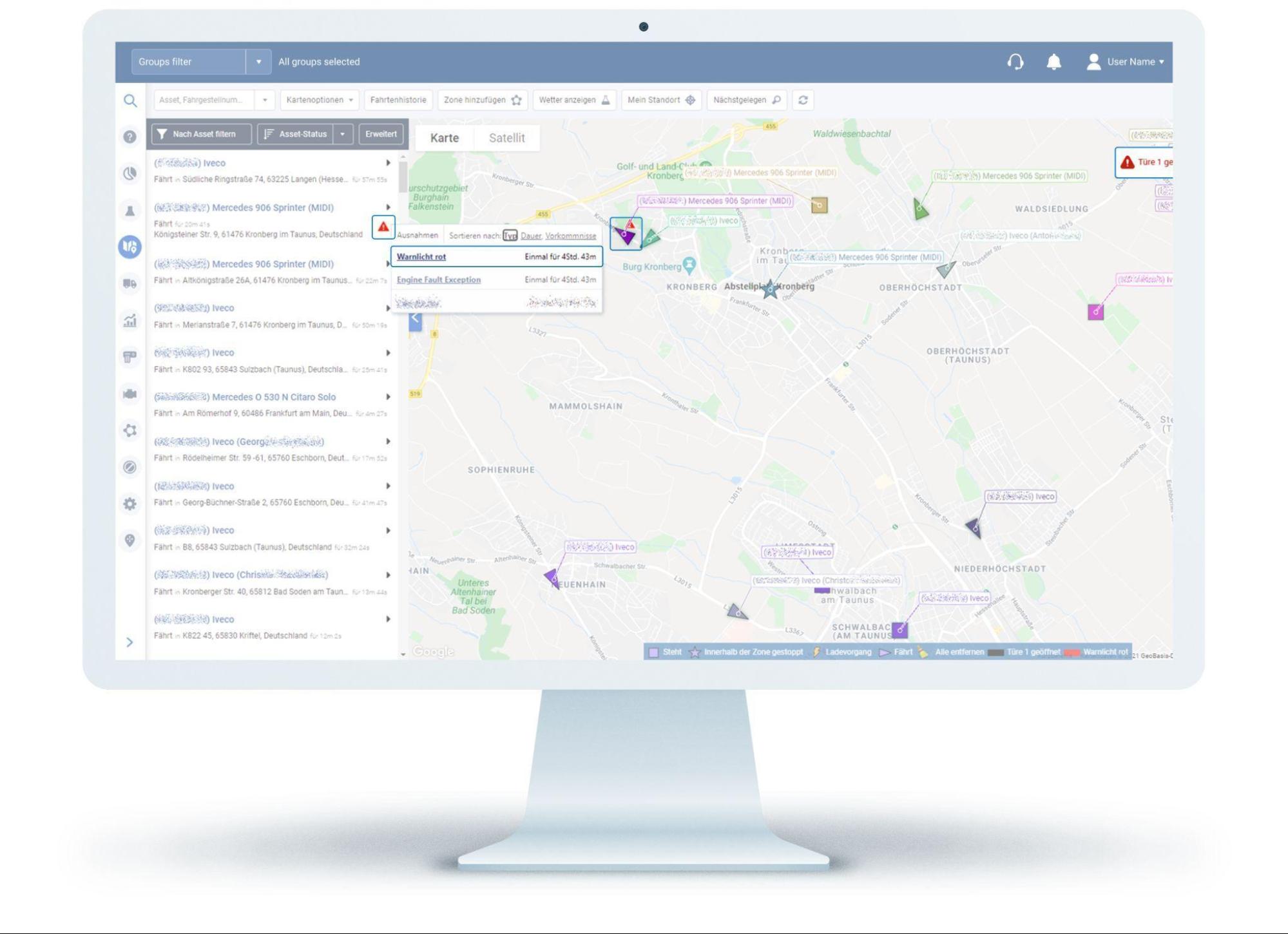Open the settings gear in the sidebar
The width and height of the screenshot is (1288, 934).
click(130, 504)
